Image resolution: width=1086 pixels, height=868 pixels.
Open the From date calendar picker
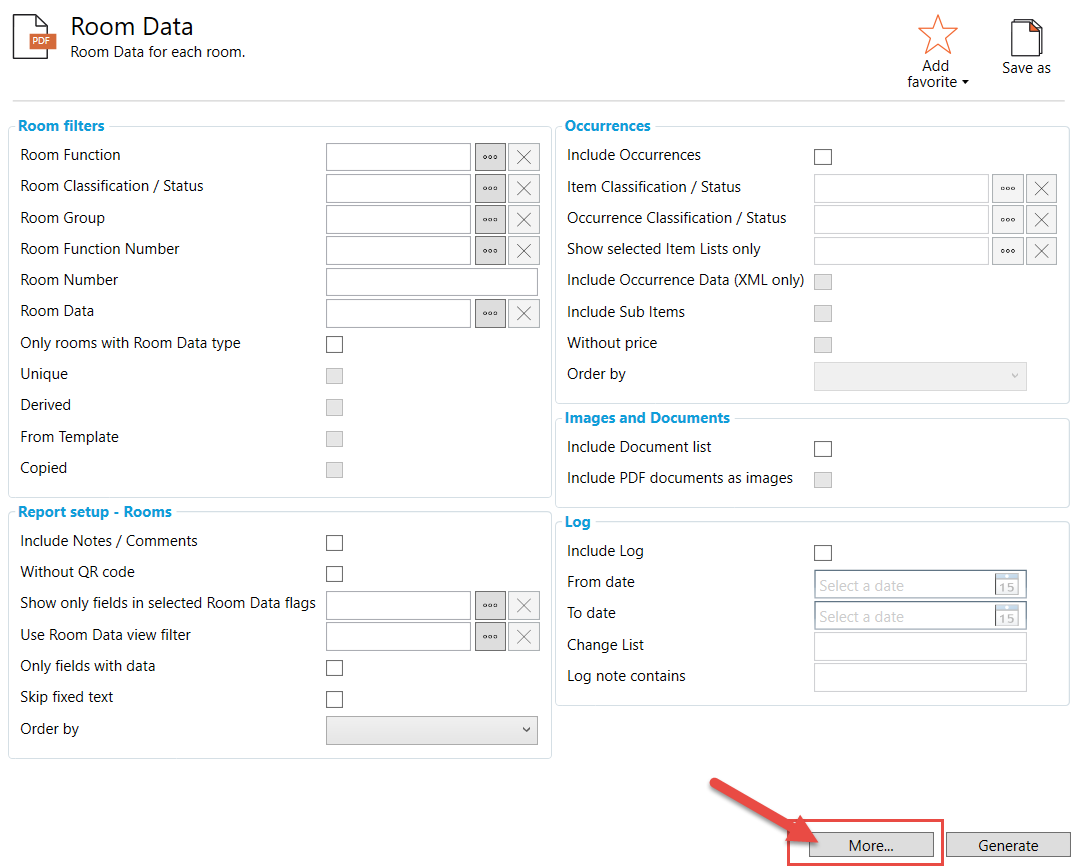tap(1006, 585)
